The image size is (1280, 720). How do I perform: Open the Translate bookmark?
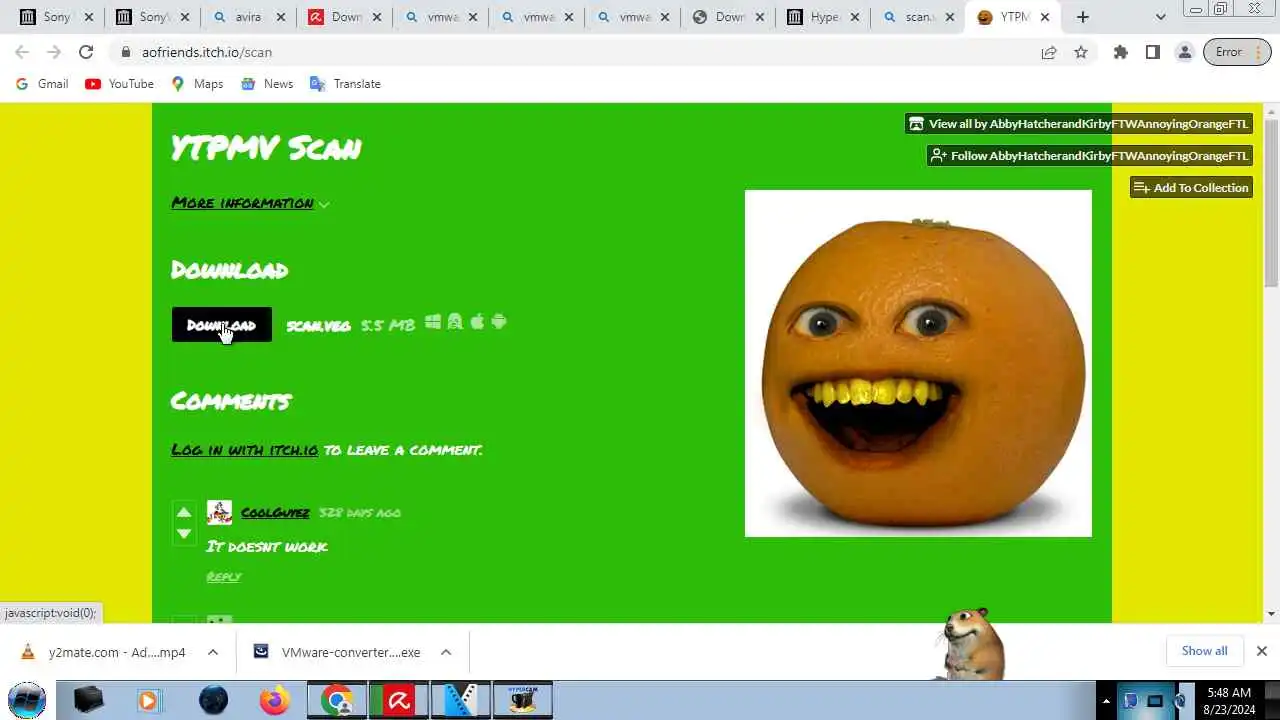pos(345,84)
